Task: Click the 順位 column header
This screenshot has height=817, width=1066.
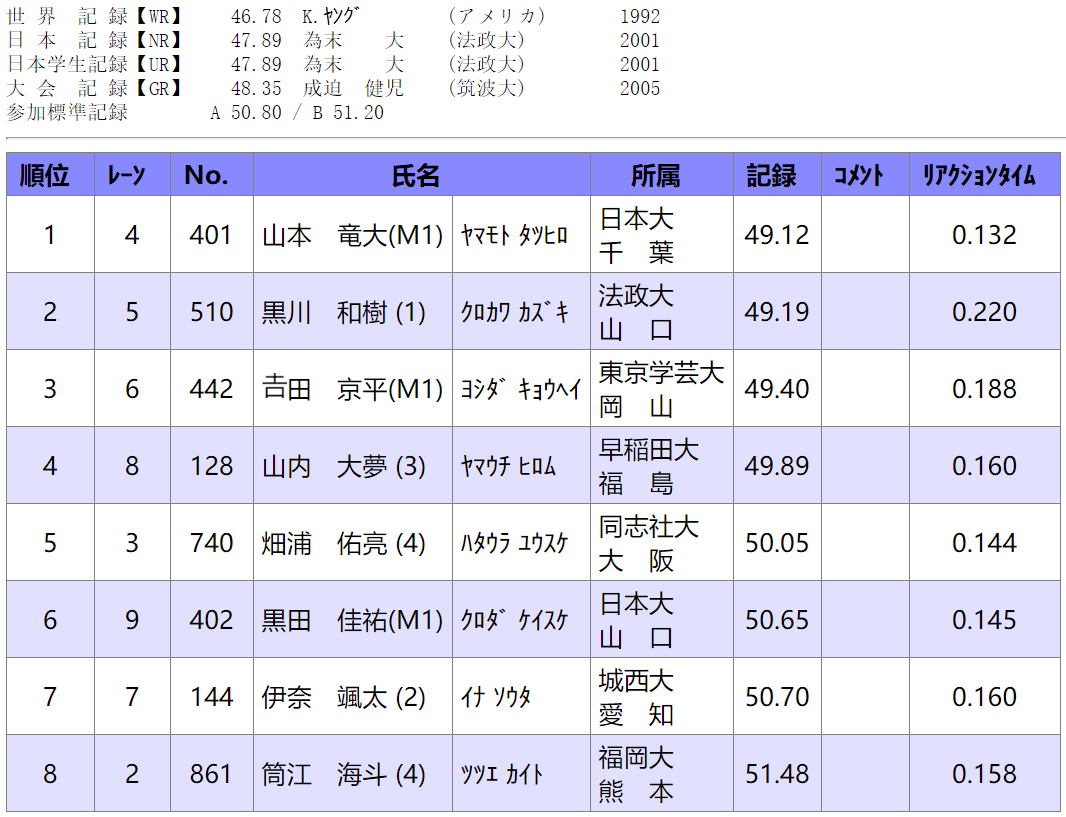Action: [50, 175]
